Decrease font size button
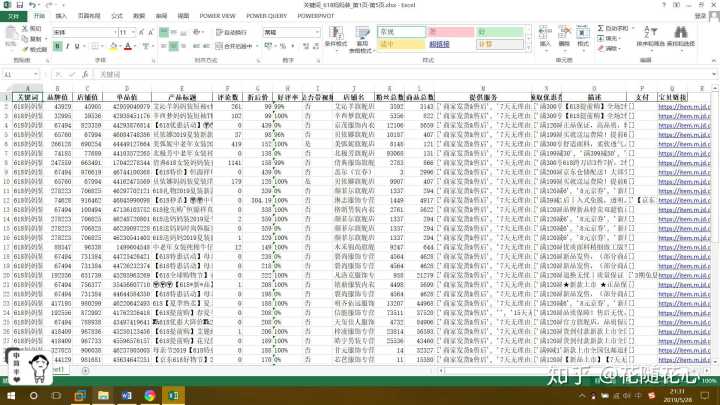 pos(150,32)
